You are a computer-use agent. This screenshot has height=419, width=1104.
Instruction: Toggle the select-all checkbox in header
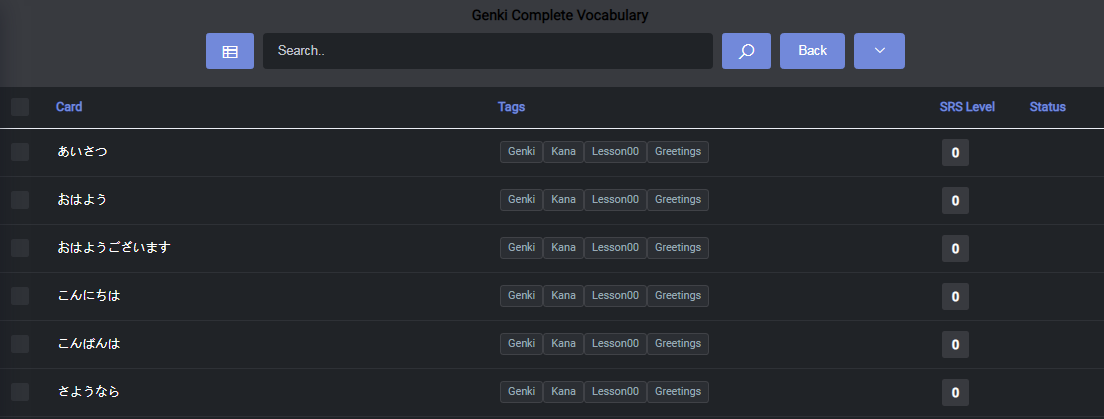tap(20, 107)
